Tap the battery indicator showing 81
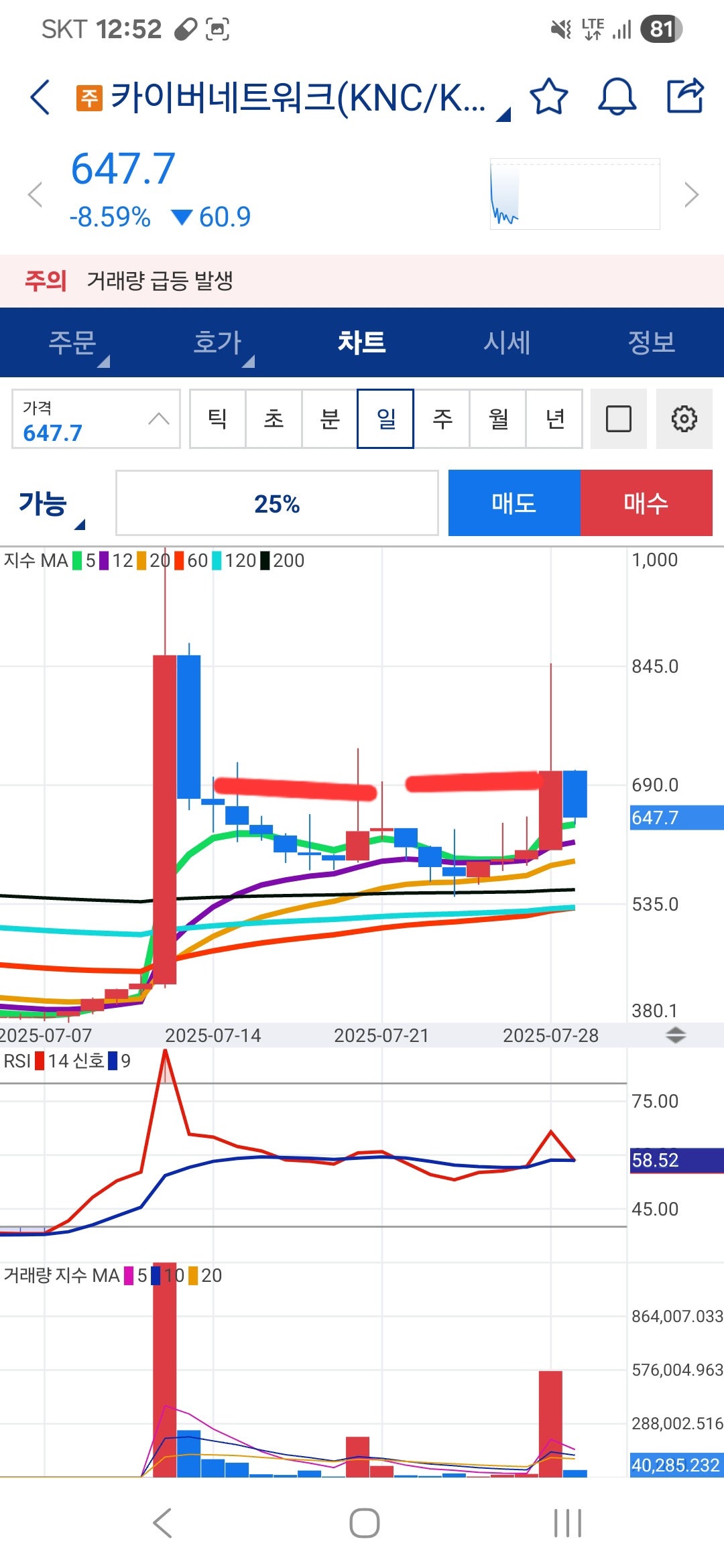Screen dimensions: 724x1568 click(x=662, y=29)
